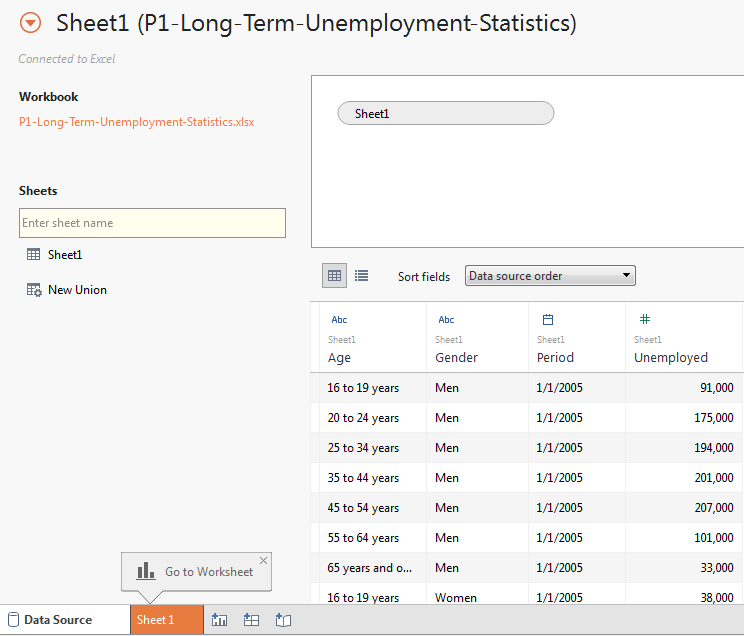Click the 91,000 unemployed value

click(x=716, y=388)
